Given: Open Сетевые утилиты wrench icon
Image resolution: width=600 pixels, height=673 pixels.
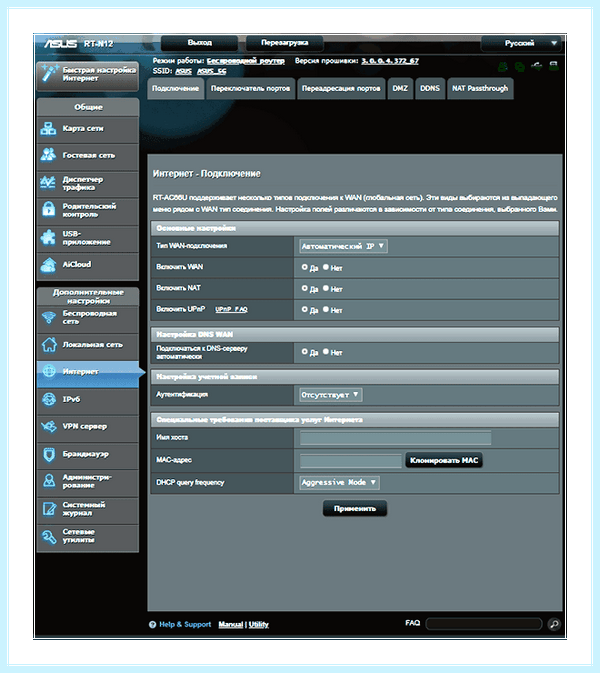Looking at the screenshot, I should (x=48, y=537).
